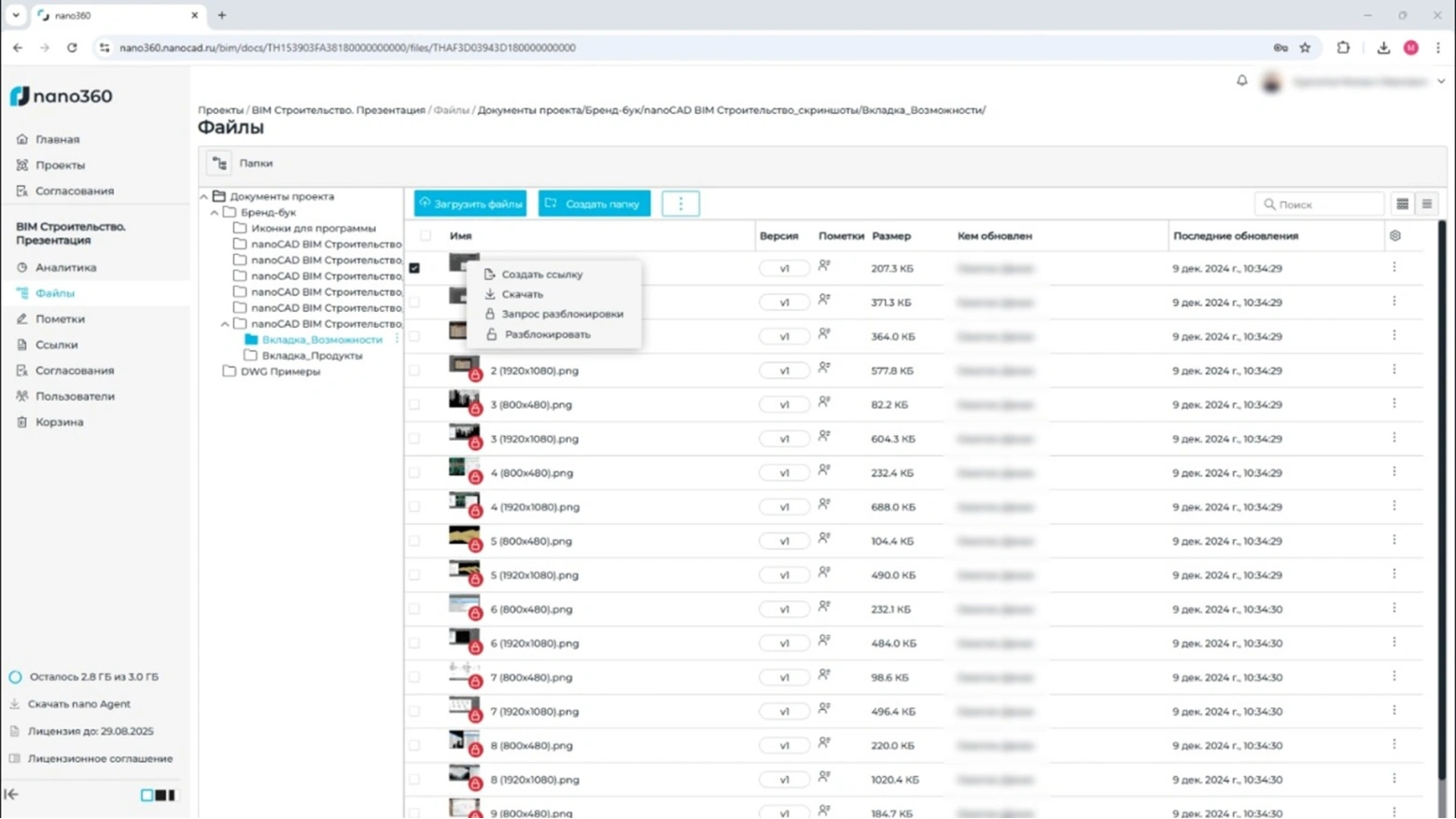Collapse the left sidebar with arrow icon
1456x819 pixels.
[11, 795]
